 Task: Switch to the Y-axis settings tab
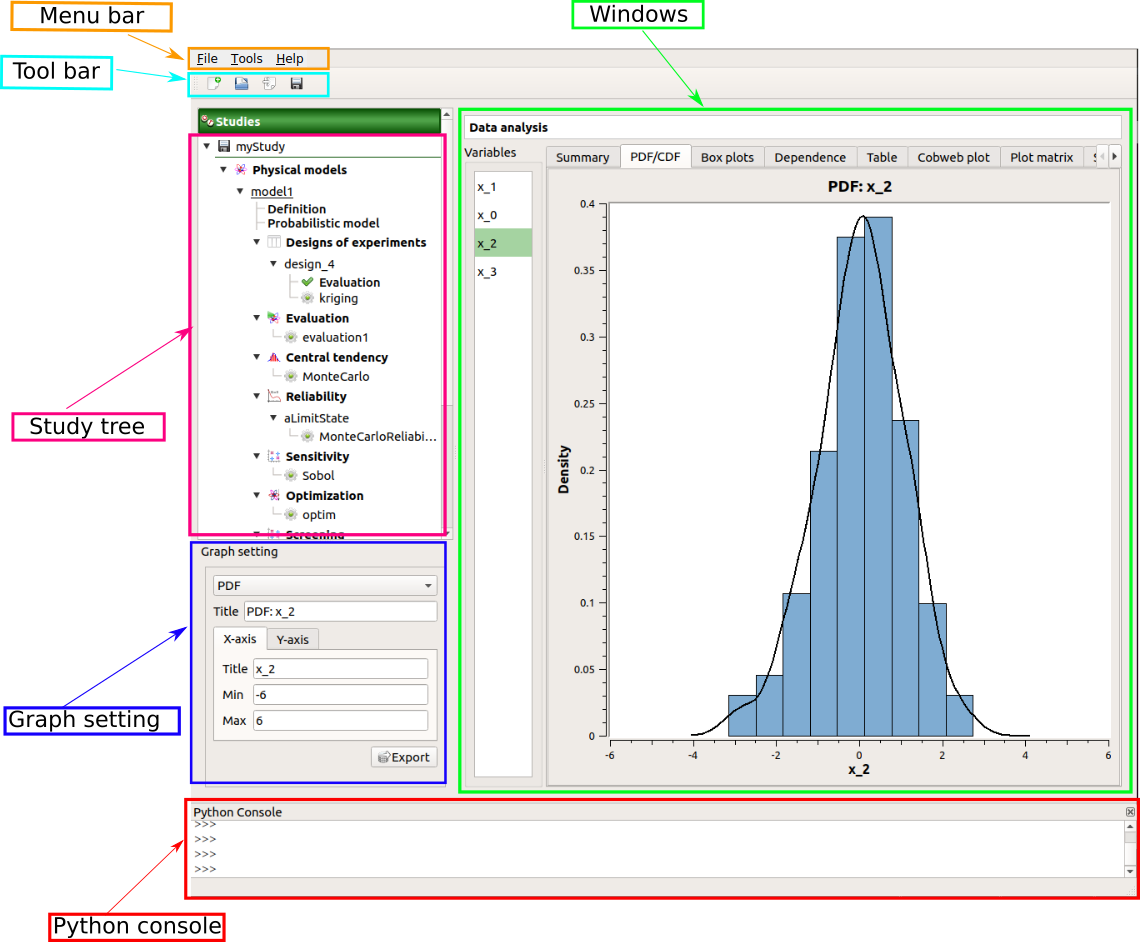point(292,639)
